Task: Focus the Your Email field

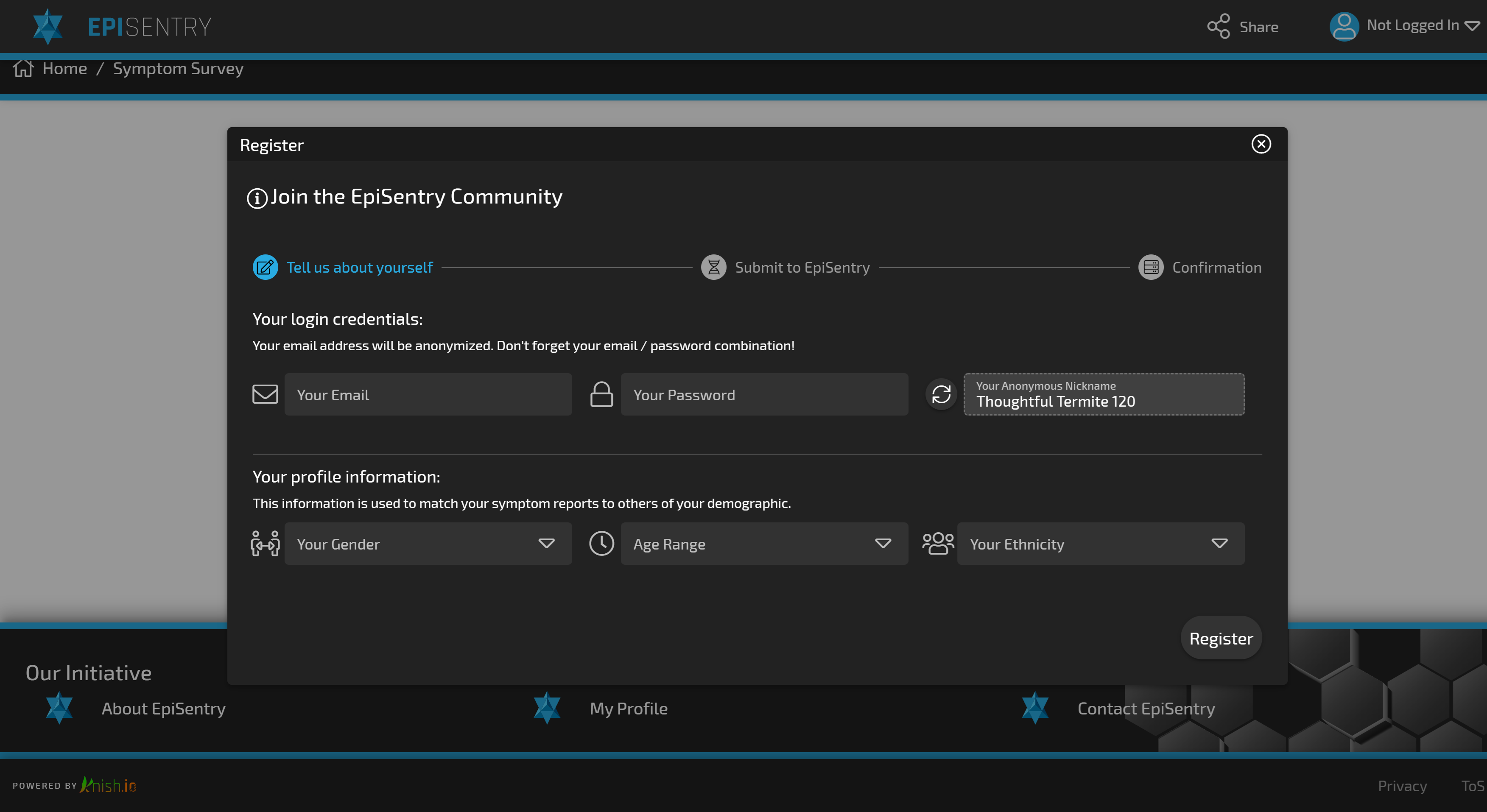Action: 428,395
